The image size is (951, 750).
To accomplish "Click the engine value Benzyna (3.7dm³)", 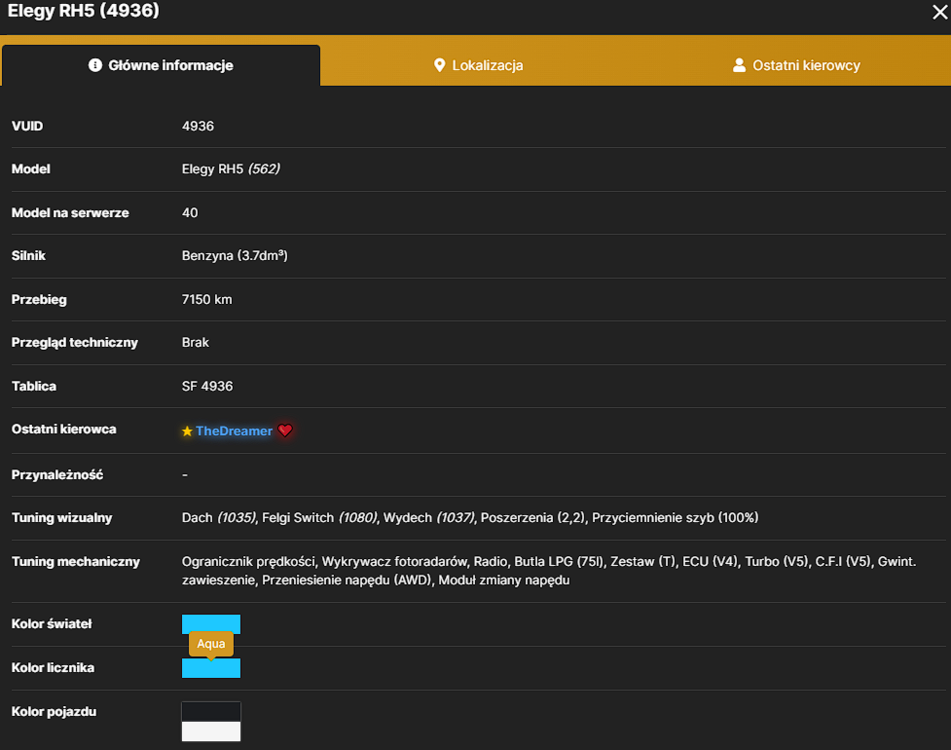I will point(235,256).
